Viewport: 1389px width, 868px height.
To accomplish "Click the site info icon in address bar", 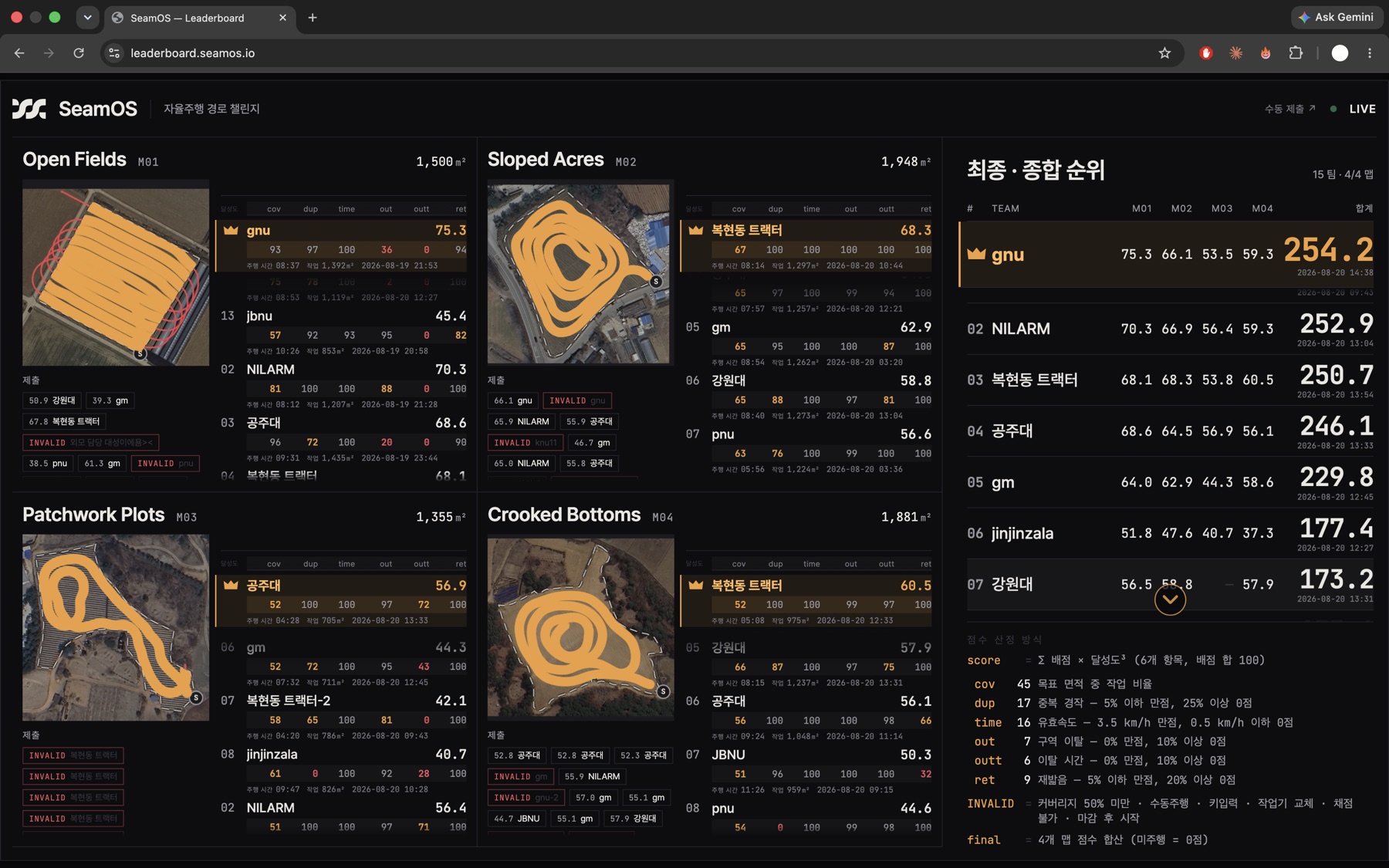I will click(x=114, y=53).
